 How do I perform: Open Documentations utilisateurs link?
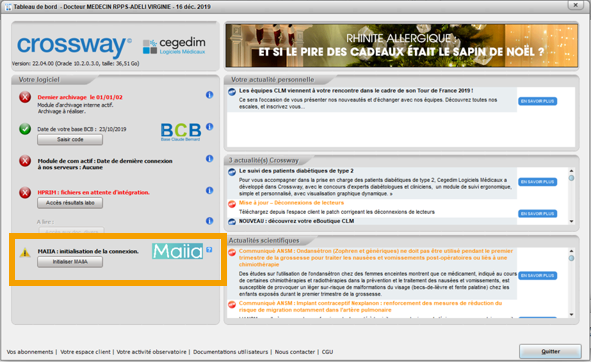click(x=230, y=352)
